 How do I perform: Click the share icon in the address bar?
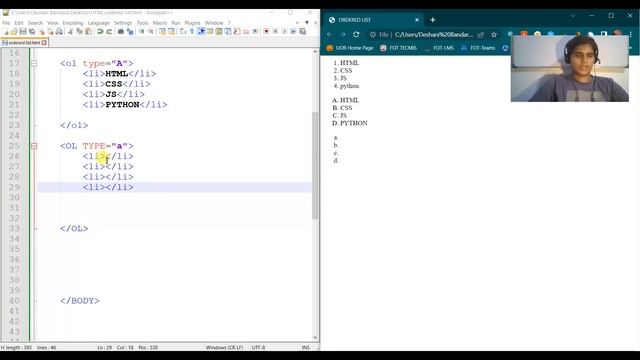click(481, 35)
